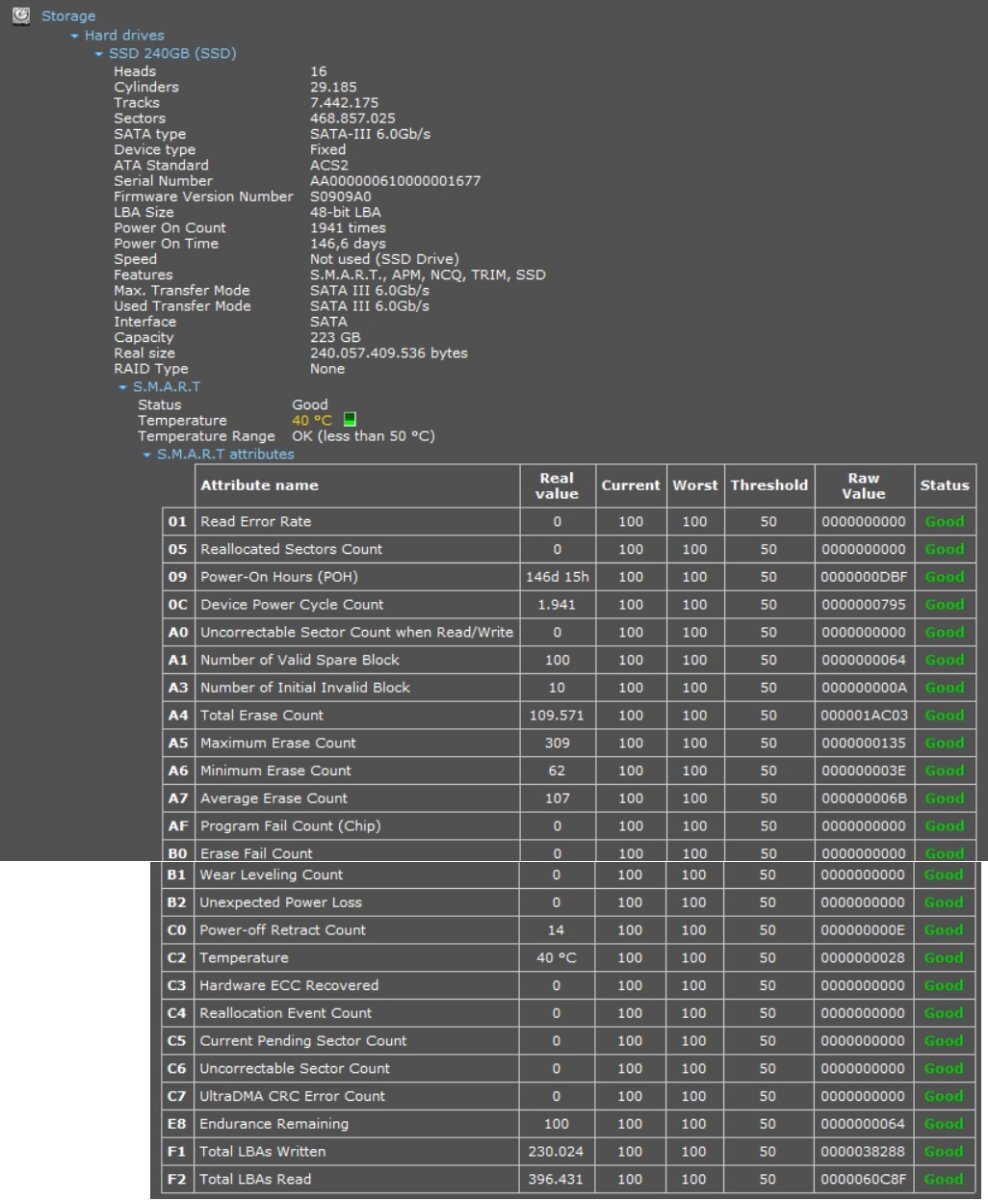Click Number of Valid Spare Block attribute
This screenshot has width=988, height=1200.
coord(300,660)
